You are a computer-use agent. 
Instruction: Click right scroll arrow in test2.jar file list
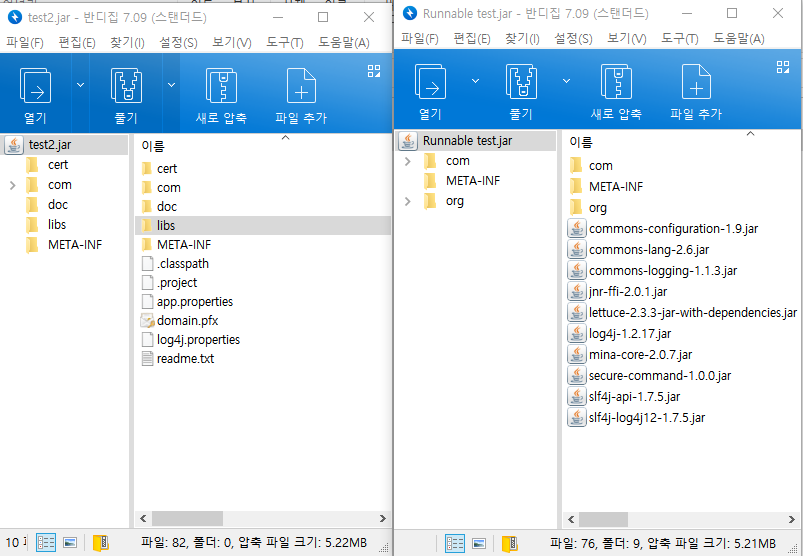coord(383,519)
